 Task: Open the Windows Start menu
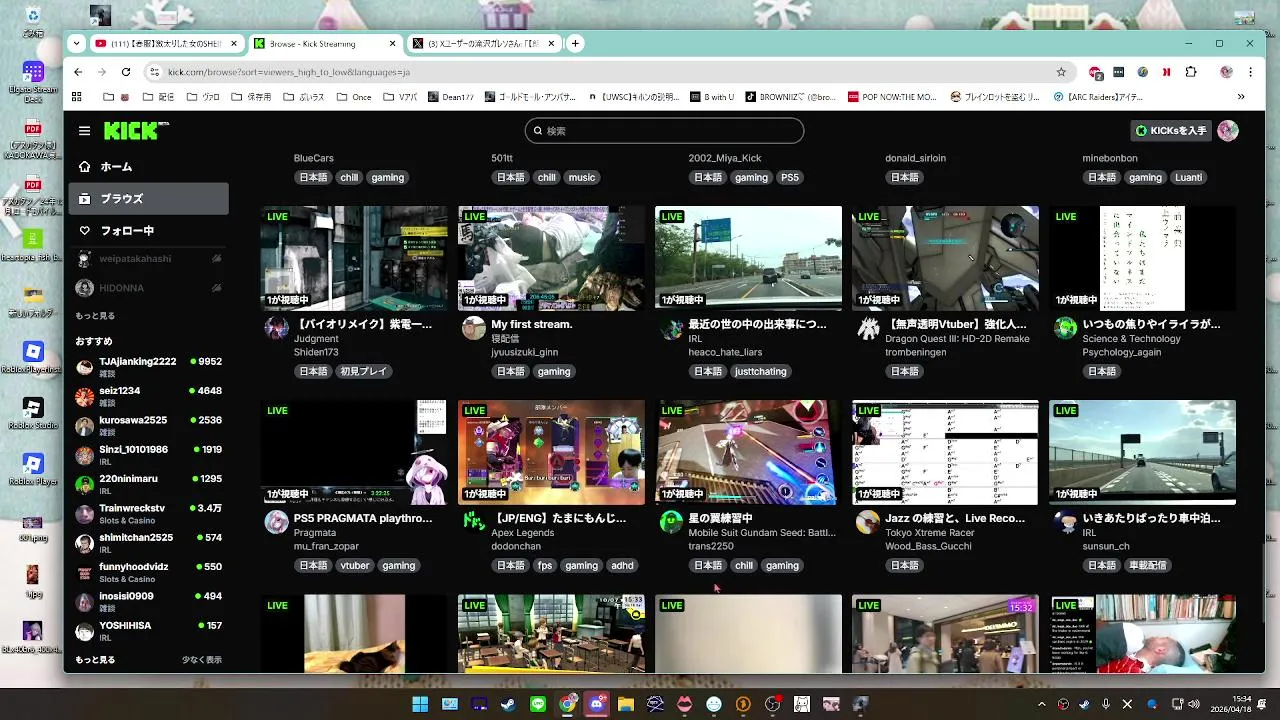click(420, 704)
